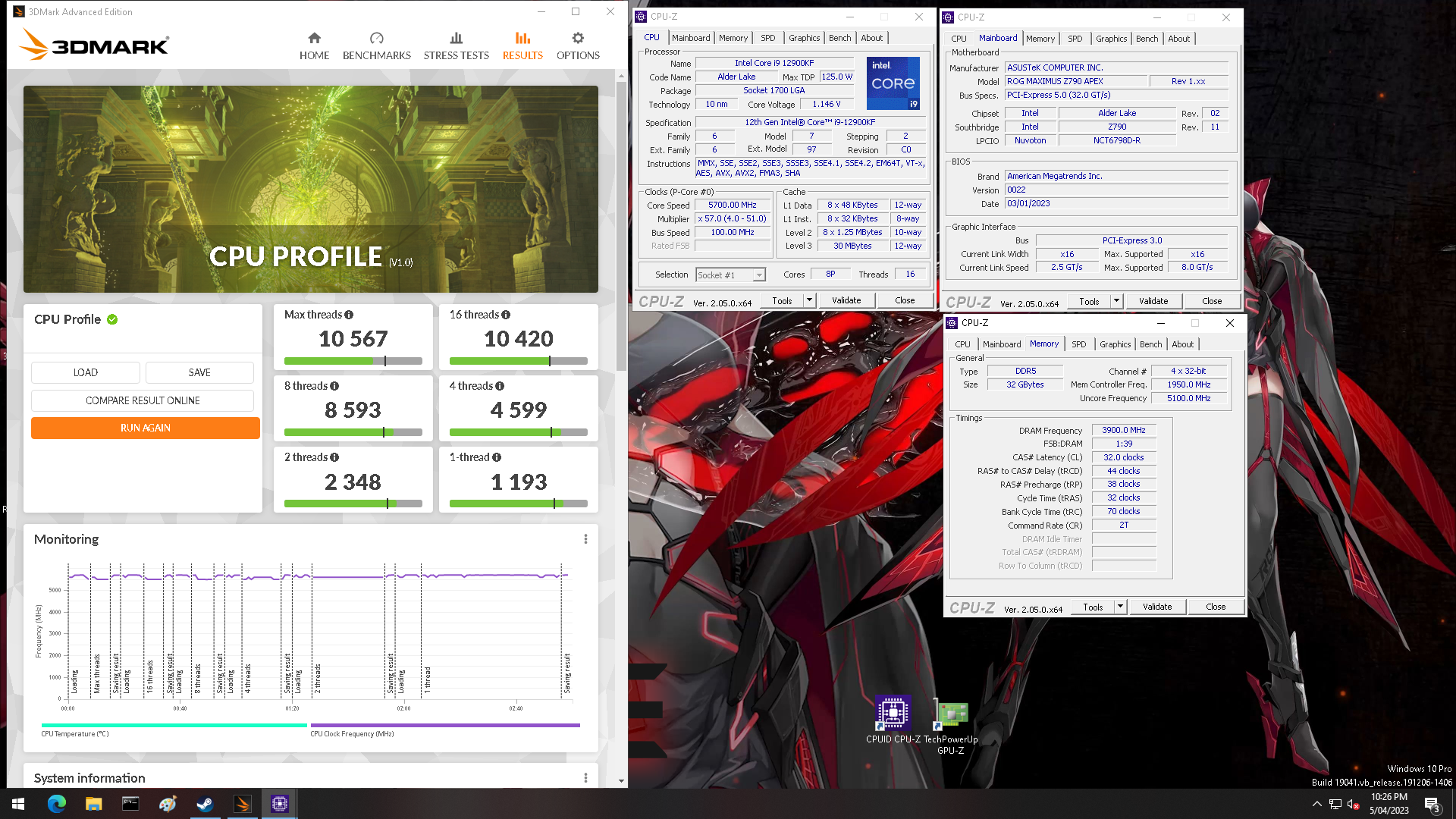Open Bench tab in first CPU-Z window
The width and height of the screenshot is (1456, 819).
click(x=839, y=38)
